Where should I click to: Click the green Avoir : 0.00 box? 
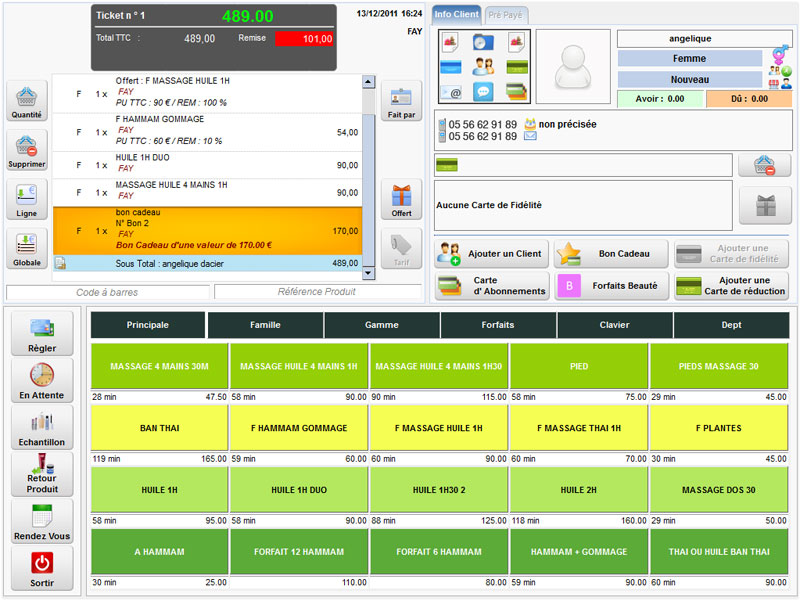click(660, 99)
